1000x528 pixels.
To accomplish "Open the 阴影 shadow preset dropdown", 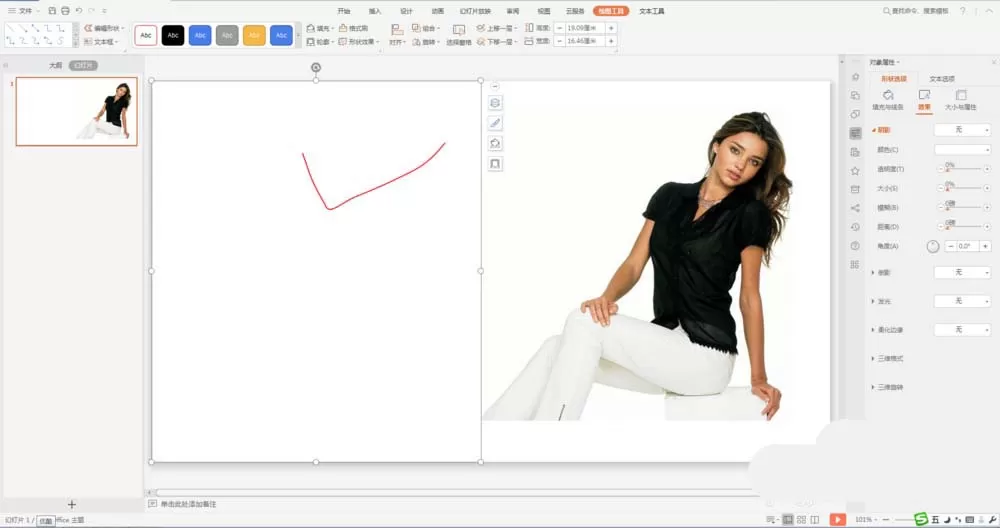I will [962, 130].
